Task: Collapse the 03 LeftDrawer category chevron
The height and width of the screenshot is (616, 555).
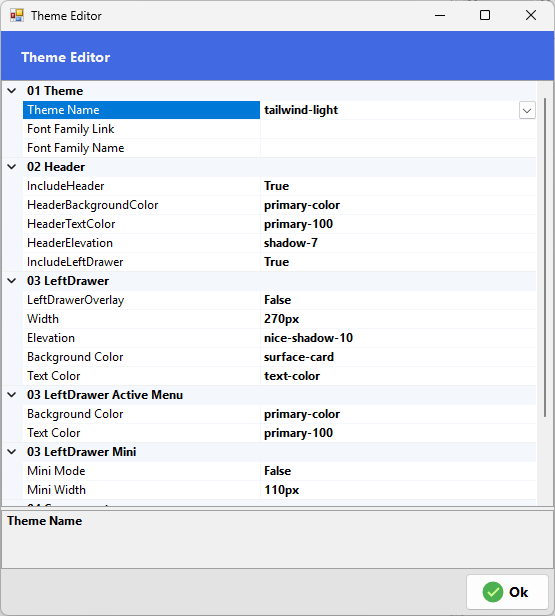Action: pos(12,281)
